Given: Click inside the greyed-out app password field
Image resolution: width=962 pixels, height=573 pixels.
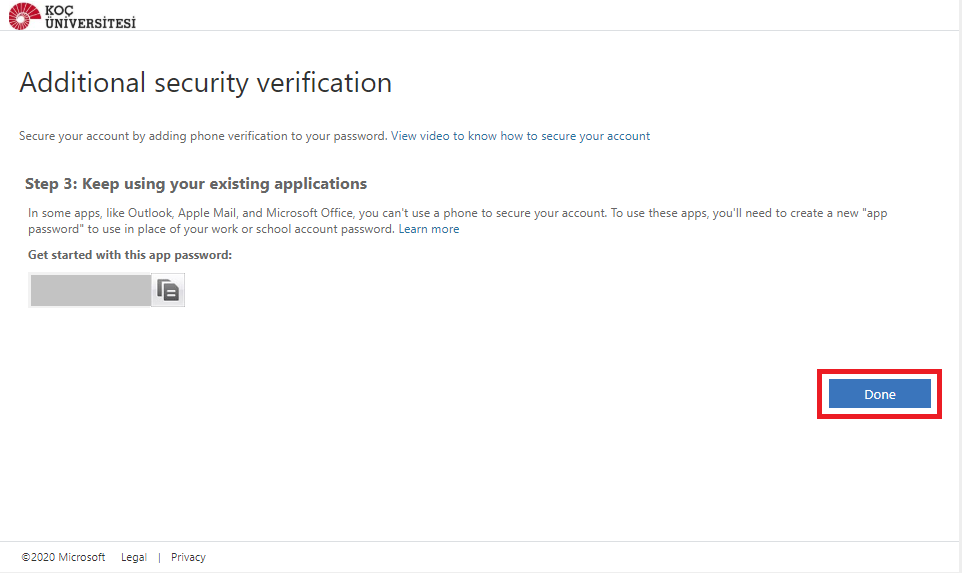Looking at the screenshot, I should point(91,290).
